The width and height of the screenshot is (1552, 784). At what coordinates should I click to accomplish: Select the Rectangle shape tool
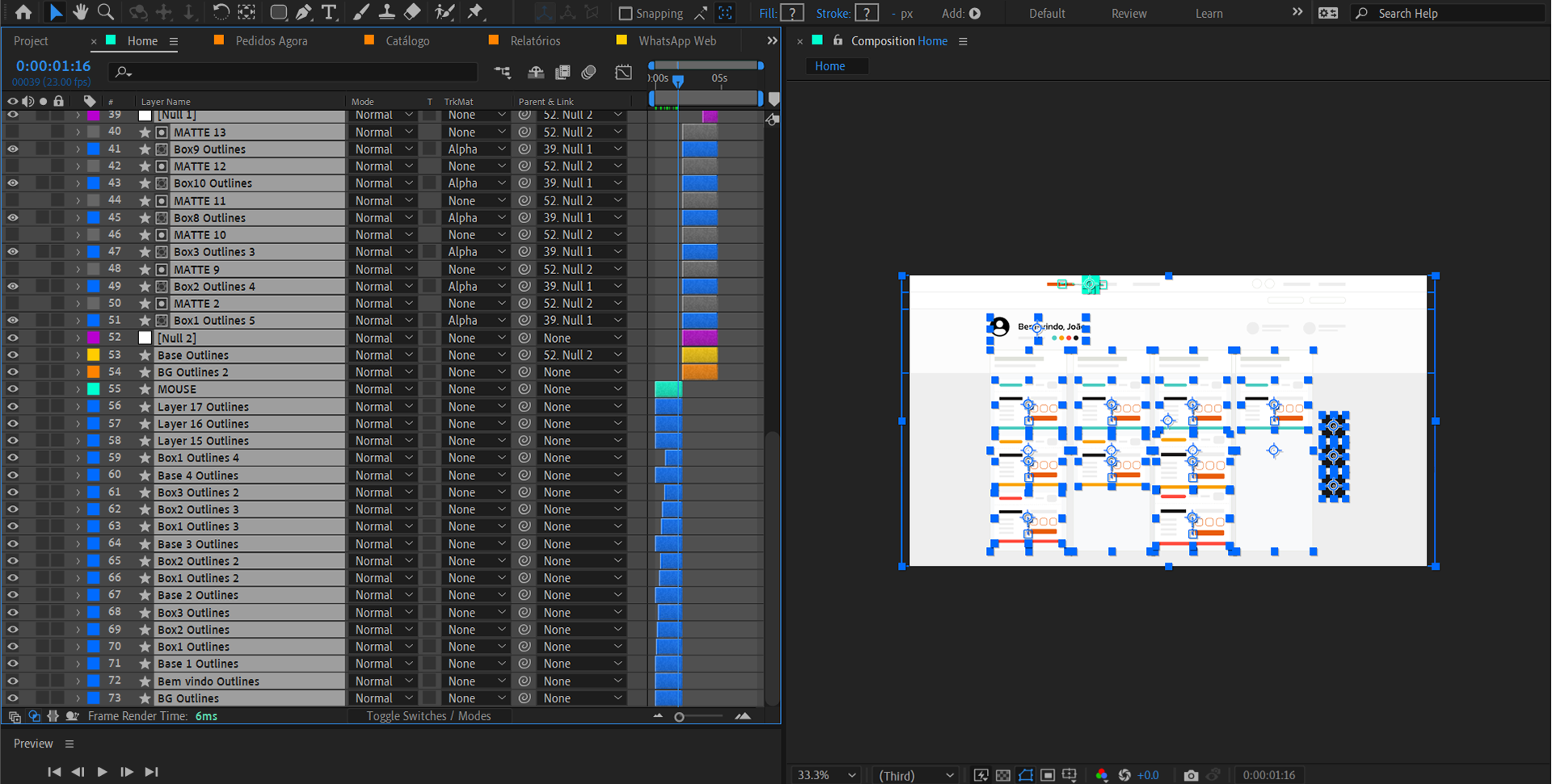coord(278,12)
